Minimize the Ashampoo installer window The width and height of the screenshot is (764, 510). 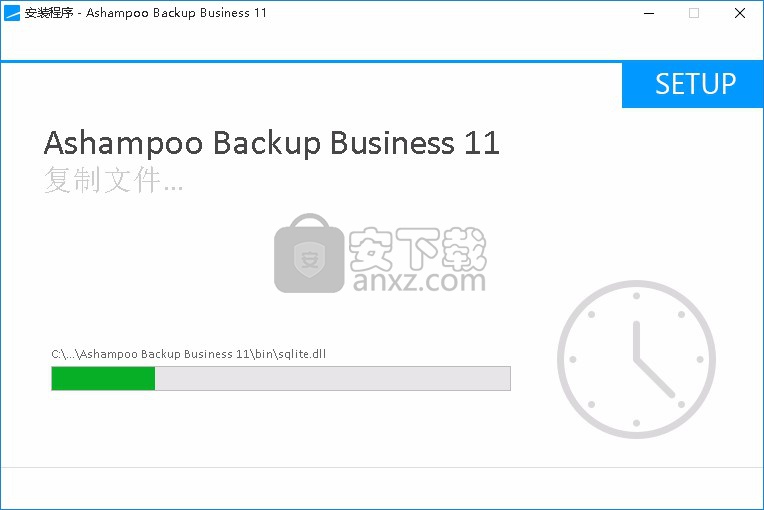pyautogui.click(x=648, y=14)
